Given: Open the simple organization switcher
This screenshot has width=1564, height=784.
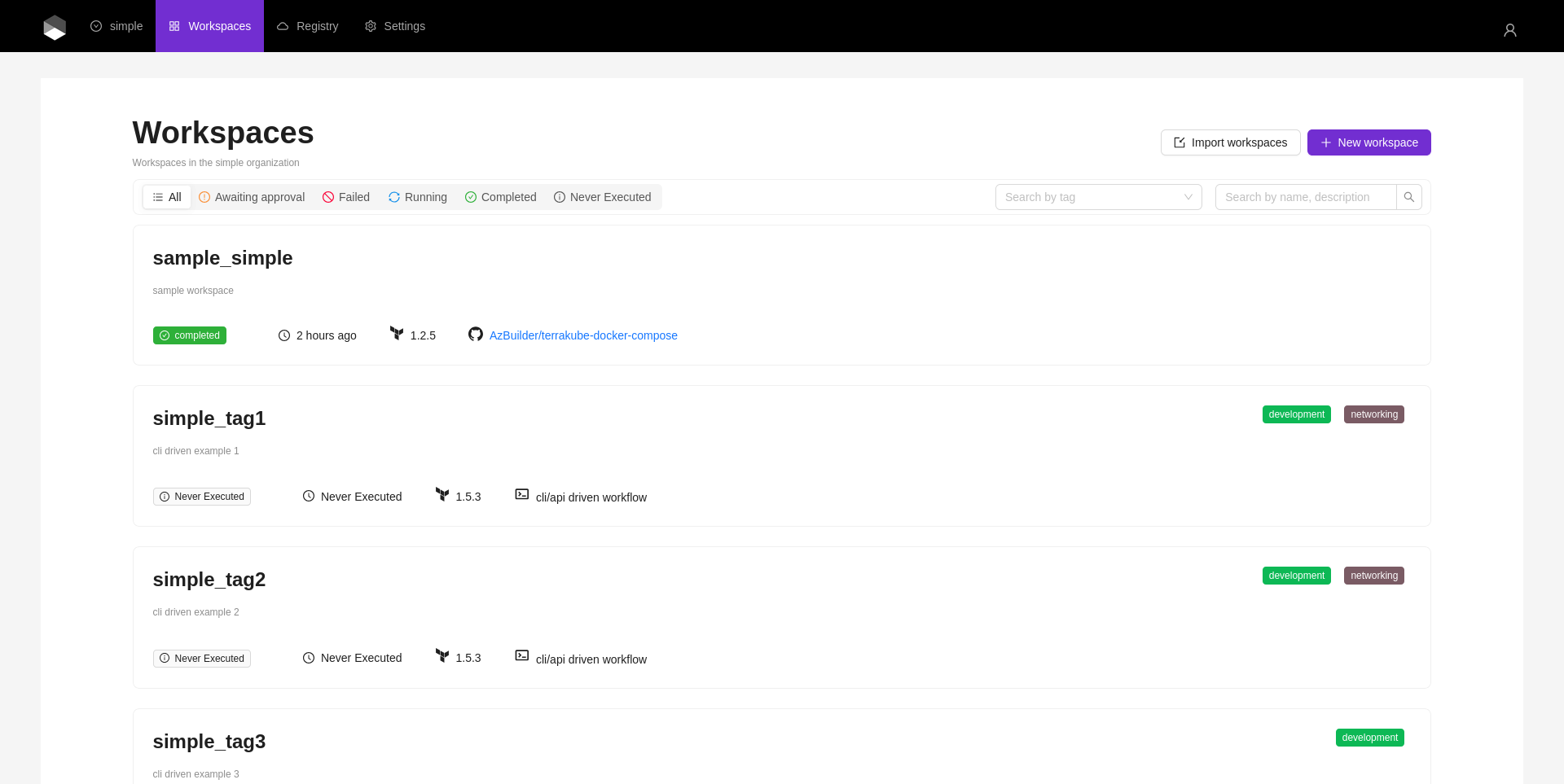Looking at the screenshot, I should coord(116,26).
